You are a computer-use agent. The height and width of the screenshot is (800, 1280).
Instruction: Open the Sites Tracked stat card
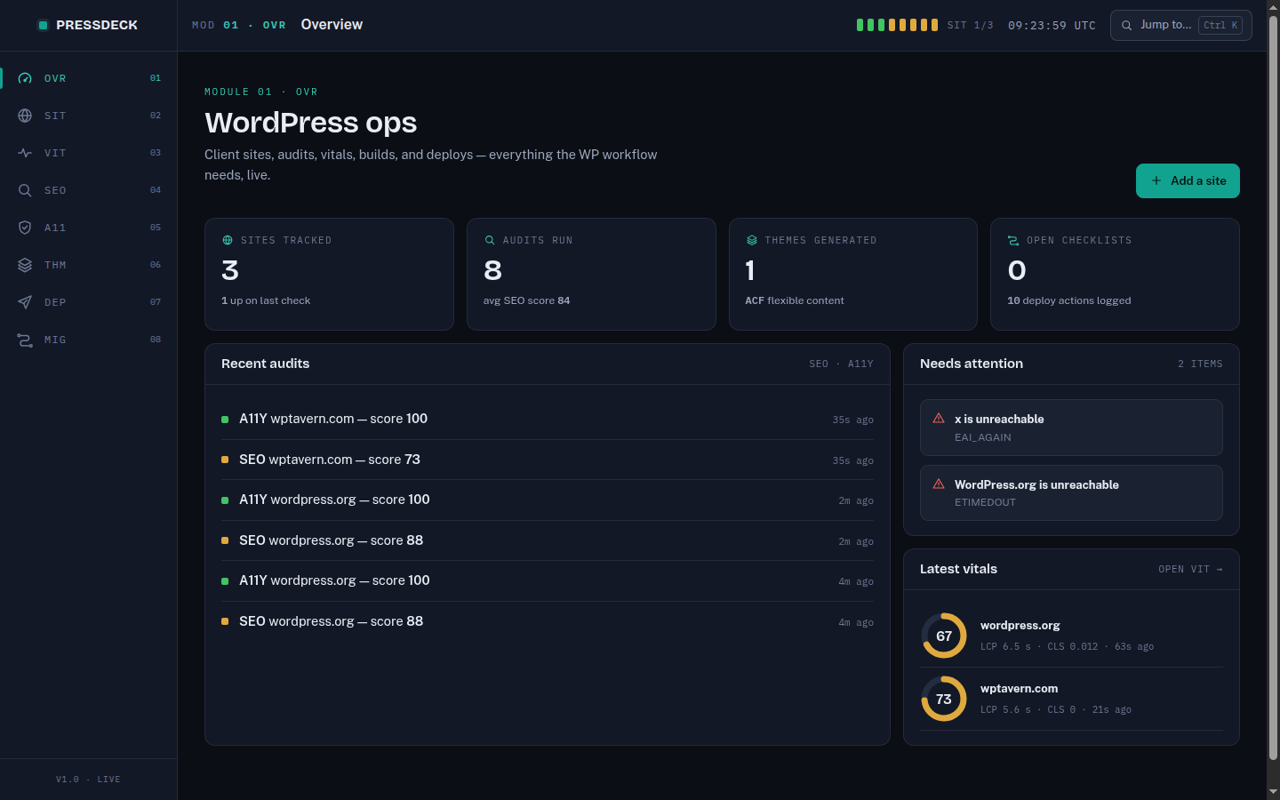[329, 274]
